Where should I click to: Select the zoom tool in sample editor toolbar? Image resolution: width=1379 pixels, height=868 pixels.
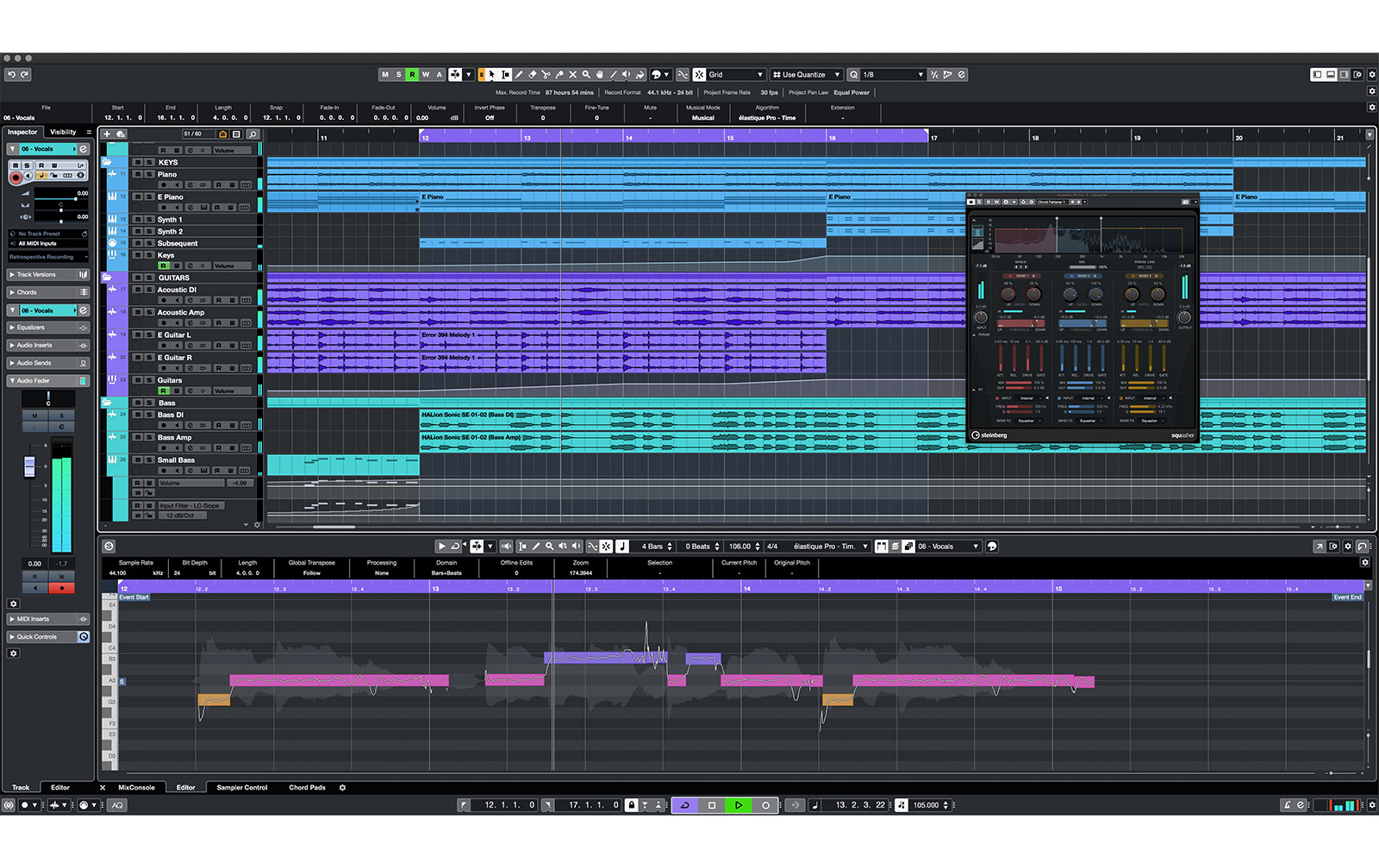(549, 546)
